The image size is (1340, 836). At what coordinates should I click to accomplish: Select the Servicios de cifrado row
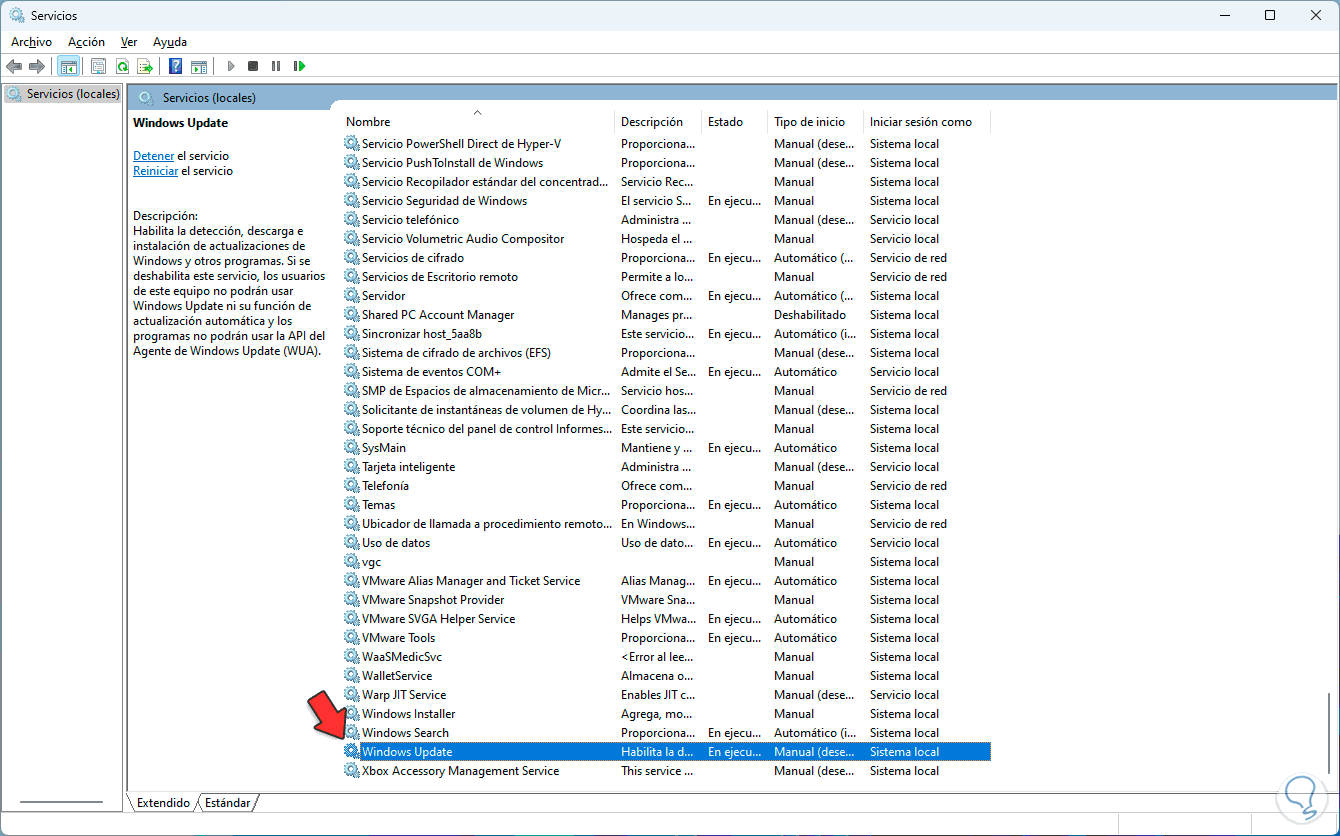pos(666,258)
